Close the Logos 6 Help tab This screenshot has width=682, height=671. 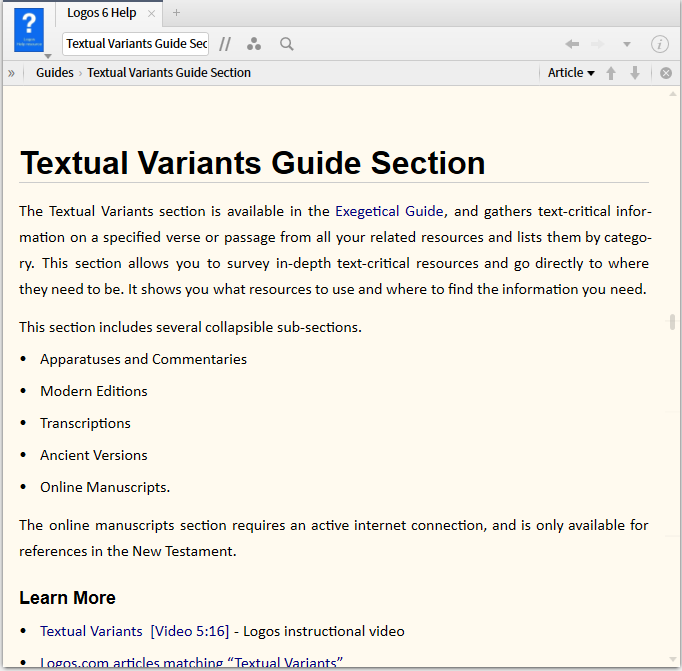coord(151,13)
